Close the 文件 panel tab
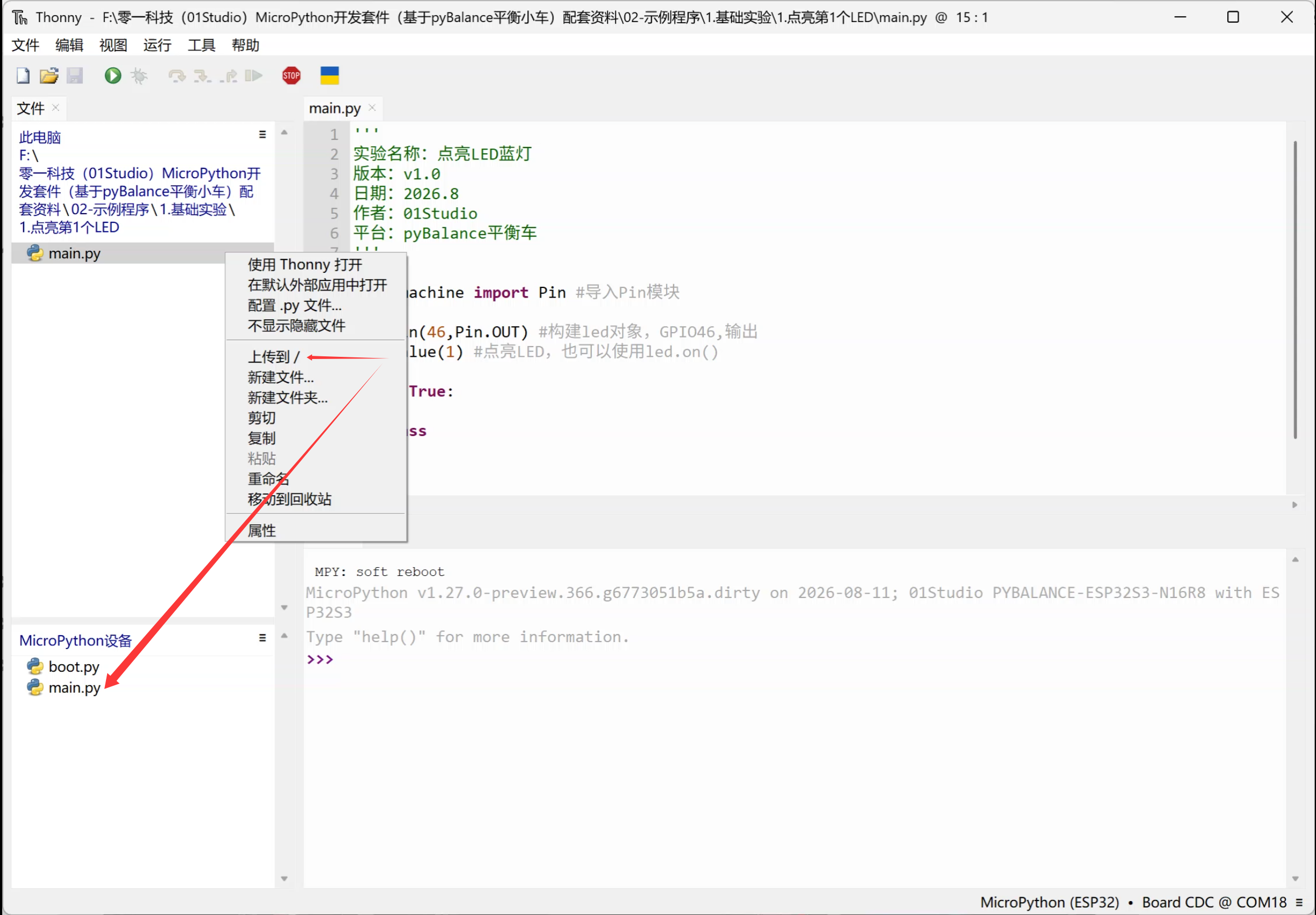 [x=55, y=107]
